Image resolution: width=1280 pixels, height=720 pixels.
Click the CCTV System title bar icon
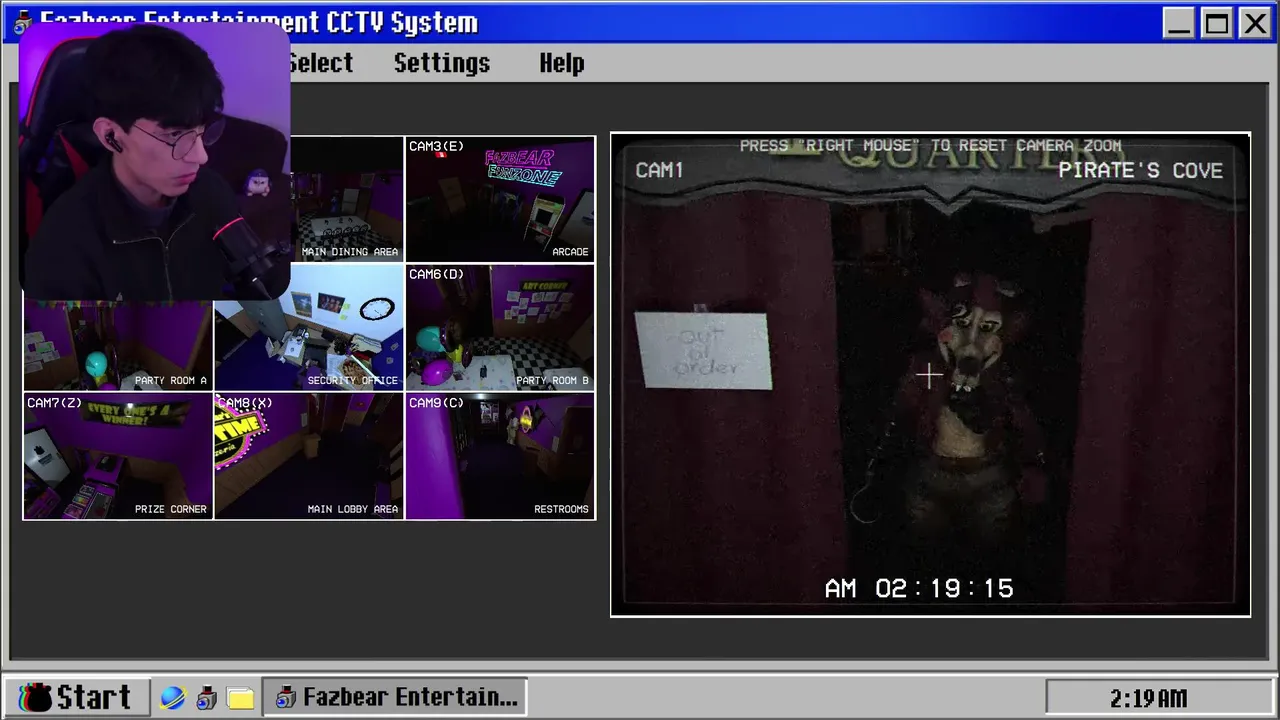[22, 22]
